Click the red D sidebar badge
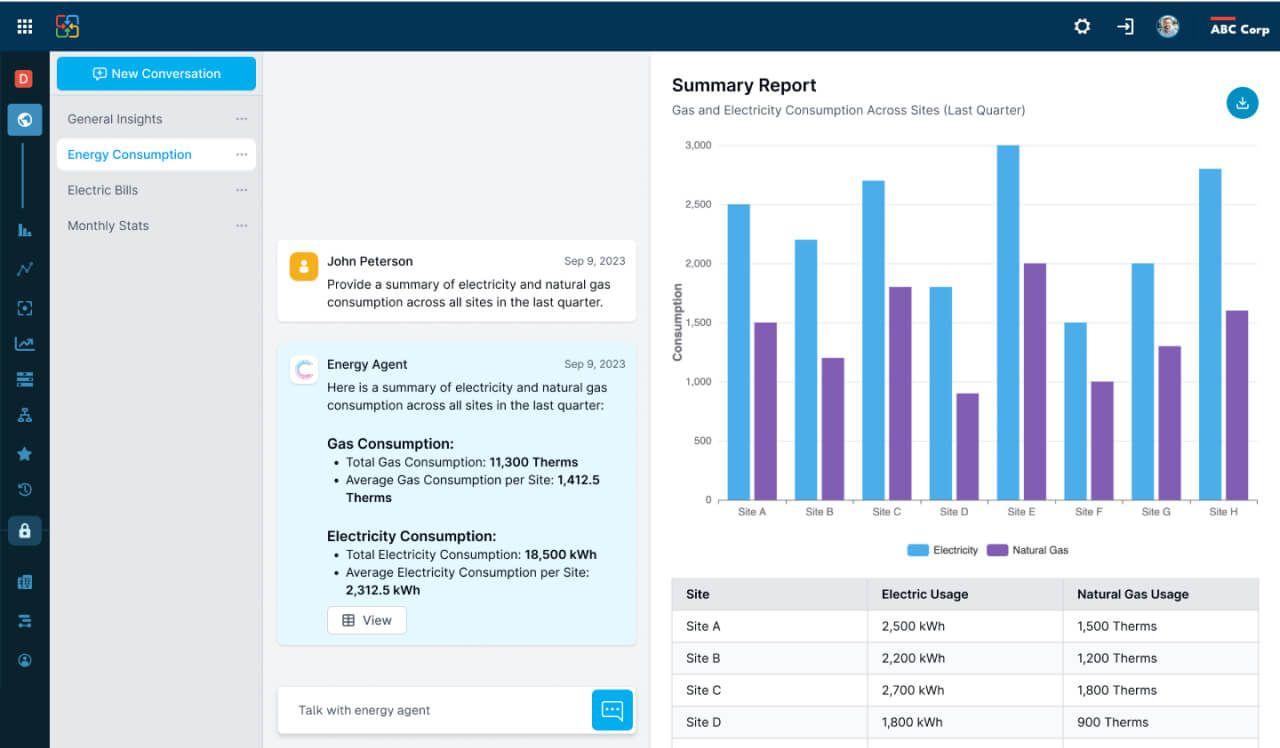The height and width of the screenshot is (748, 1280). click(x=24, y=79)
